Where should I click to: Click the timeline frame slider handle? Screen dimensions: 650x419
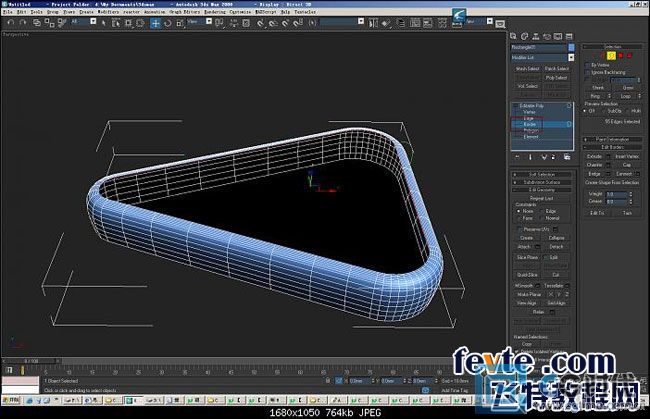(x=31, y=361)
